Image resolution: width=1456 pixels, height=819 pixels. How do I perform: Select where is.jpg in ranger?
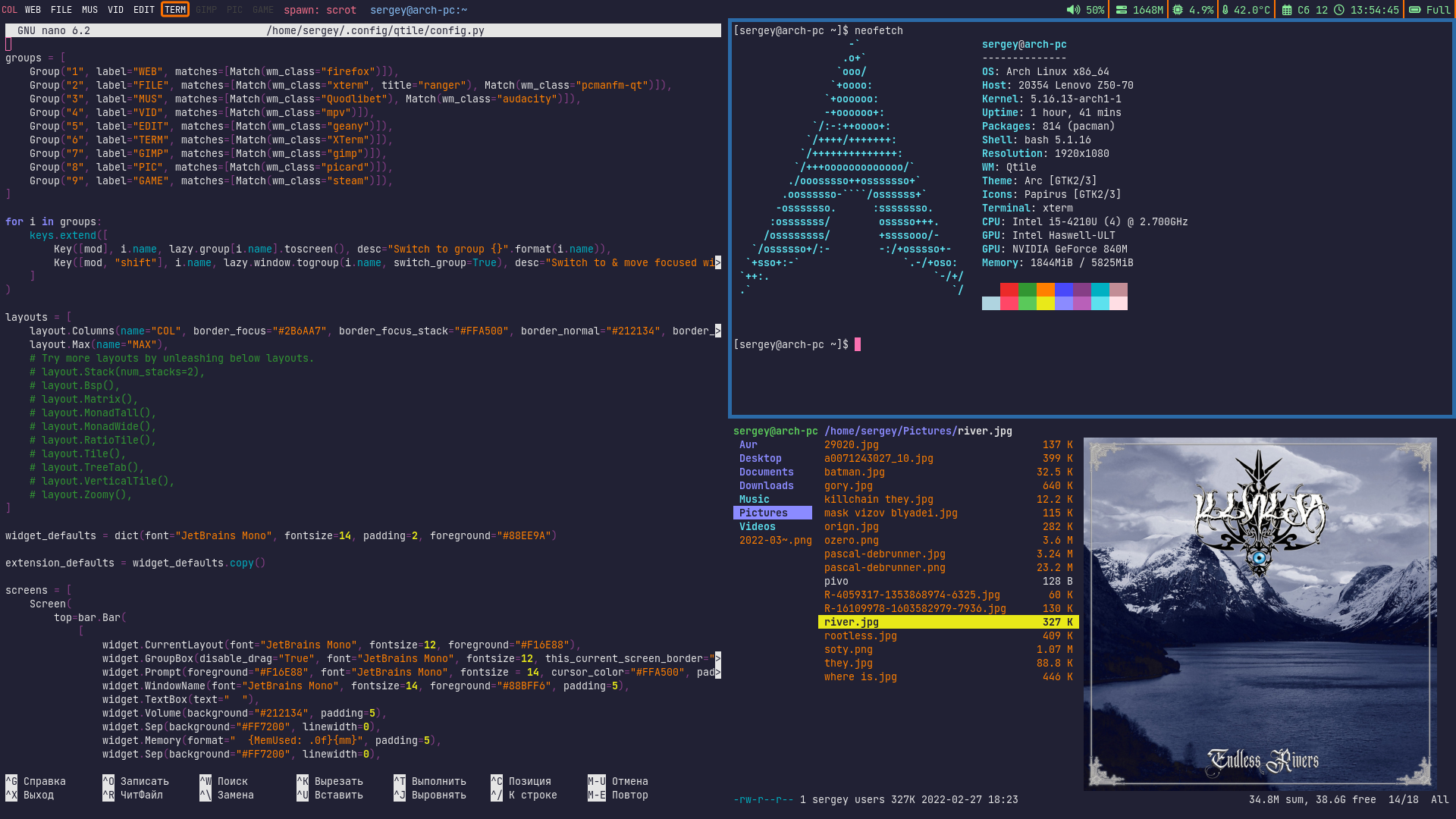click(x=949, y=676)
